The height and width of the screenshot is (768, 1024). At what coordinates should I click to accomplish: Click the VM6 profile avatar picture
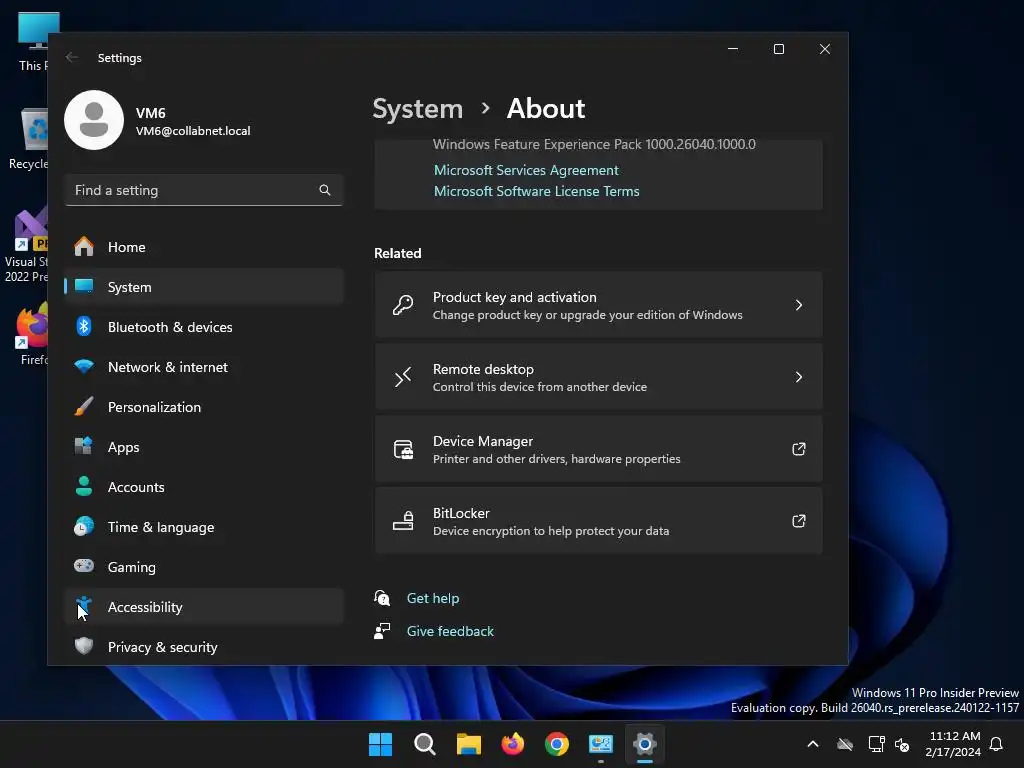94,120
